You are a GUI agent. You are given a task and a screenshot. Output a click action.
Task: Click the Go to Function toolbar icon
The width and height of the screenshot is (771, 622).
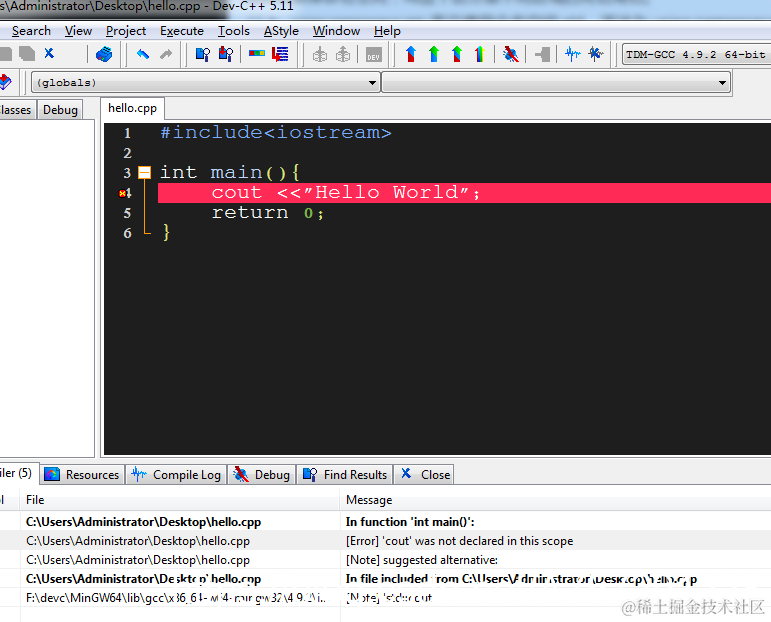click(257, 53)
